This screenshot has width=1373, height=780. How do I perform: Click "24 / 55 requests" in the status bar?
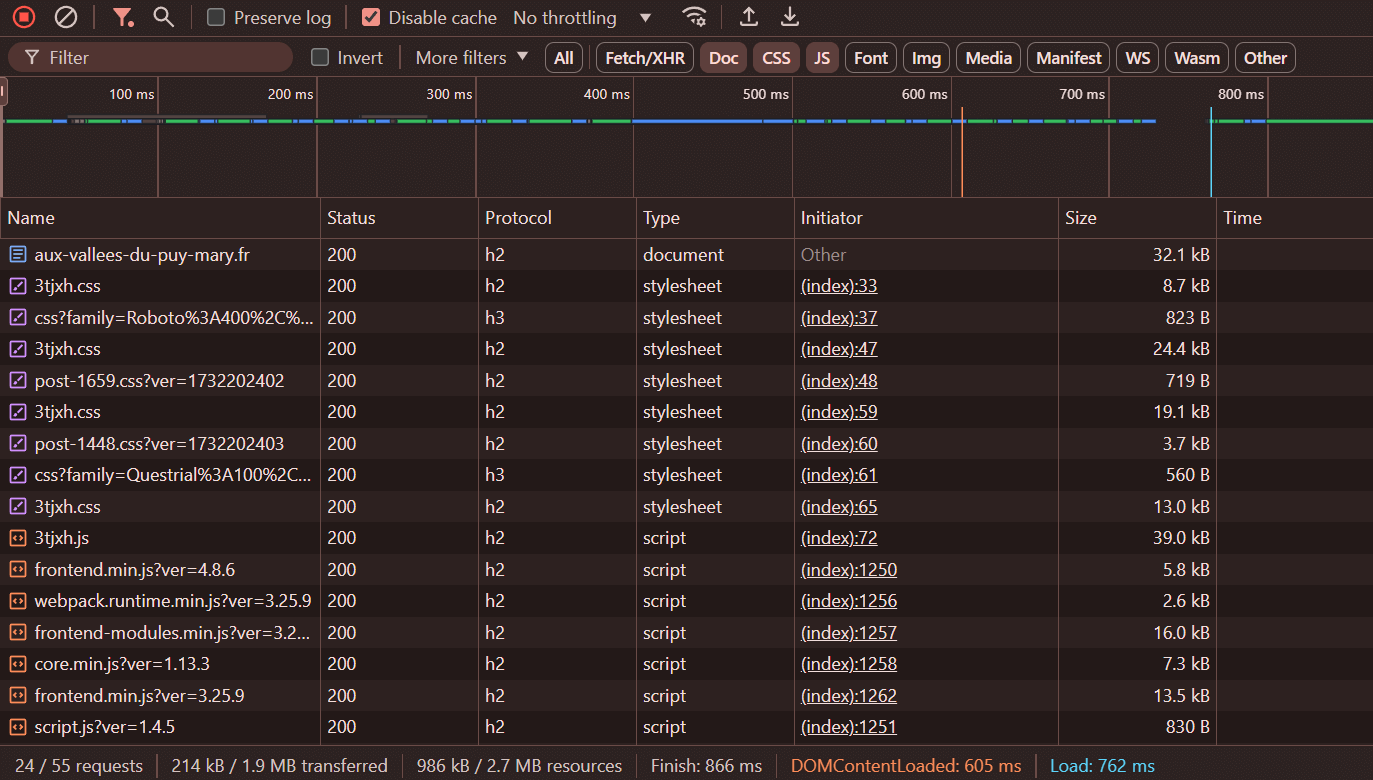(79, 766)
